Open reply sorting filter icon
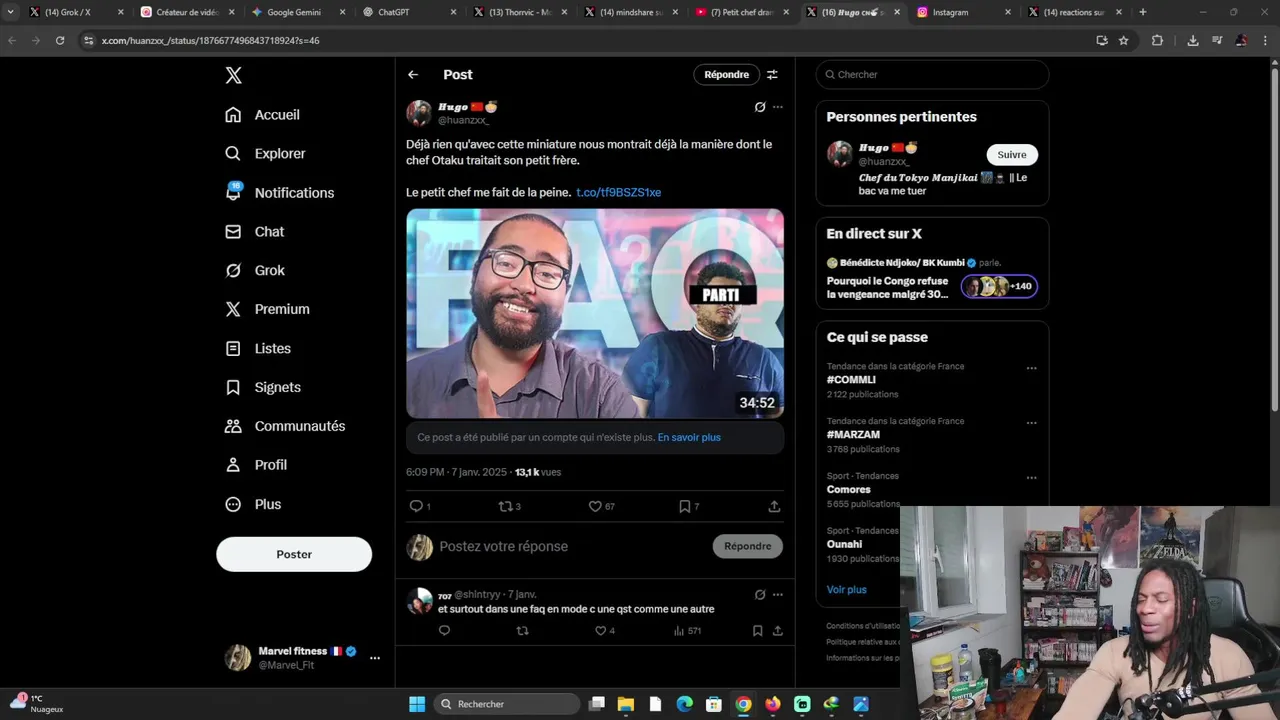This screenshot has width=1280, height=720. (x=772, y=75)
